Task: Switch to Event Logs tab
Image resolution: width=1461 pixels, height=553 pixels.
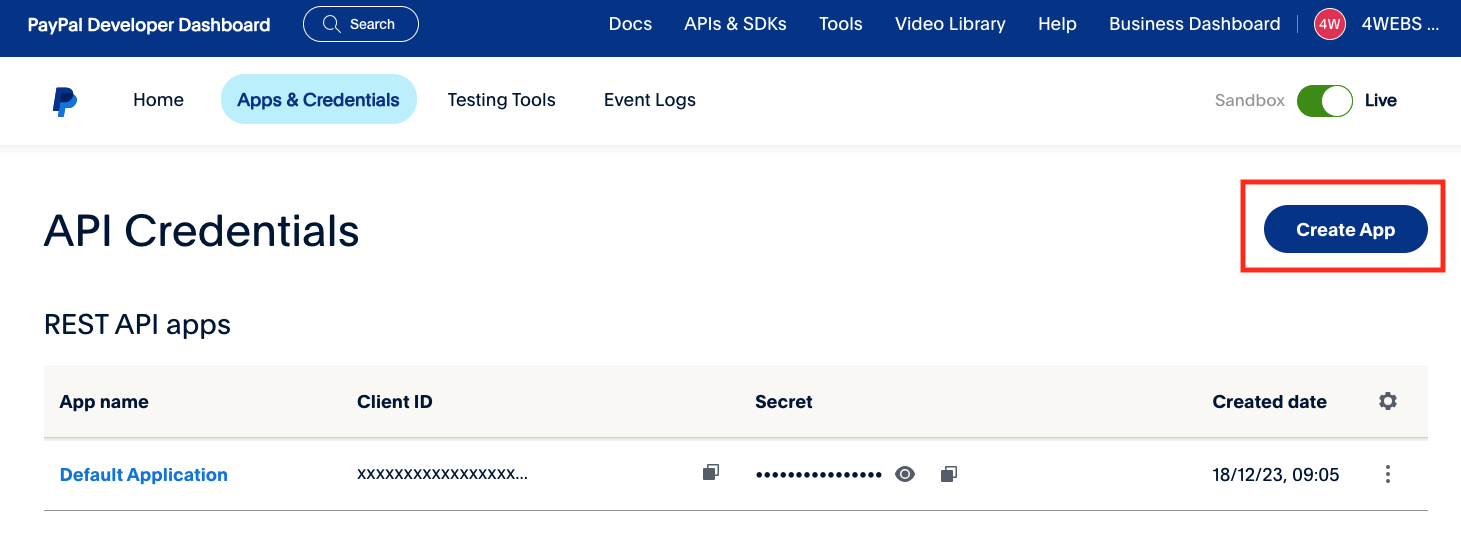Action: 650,100
